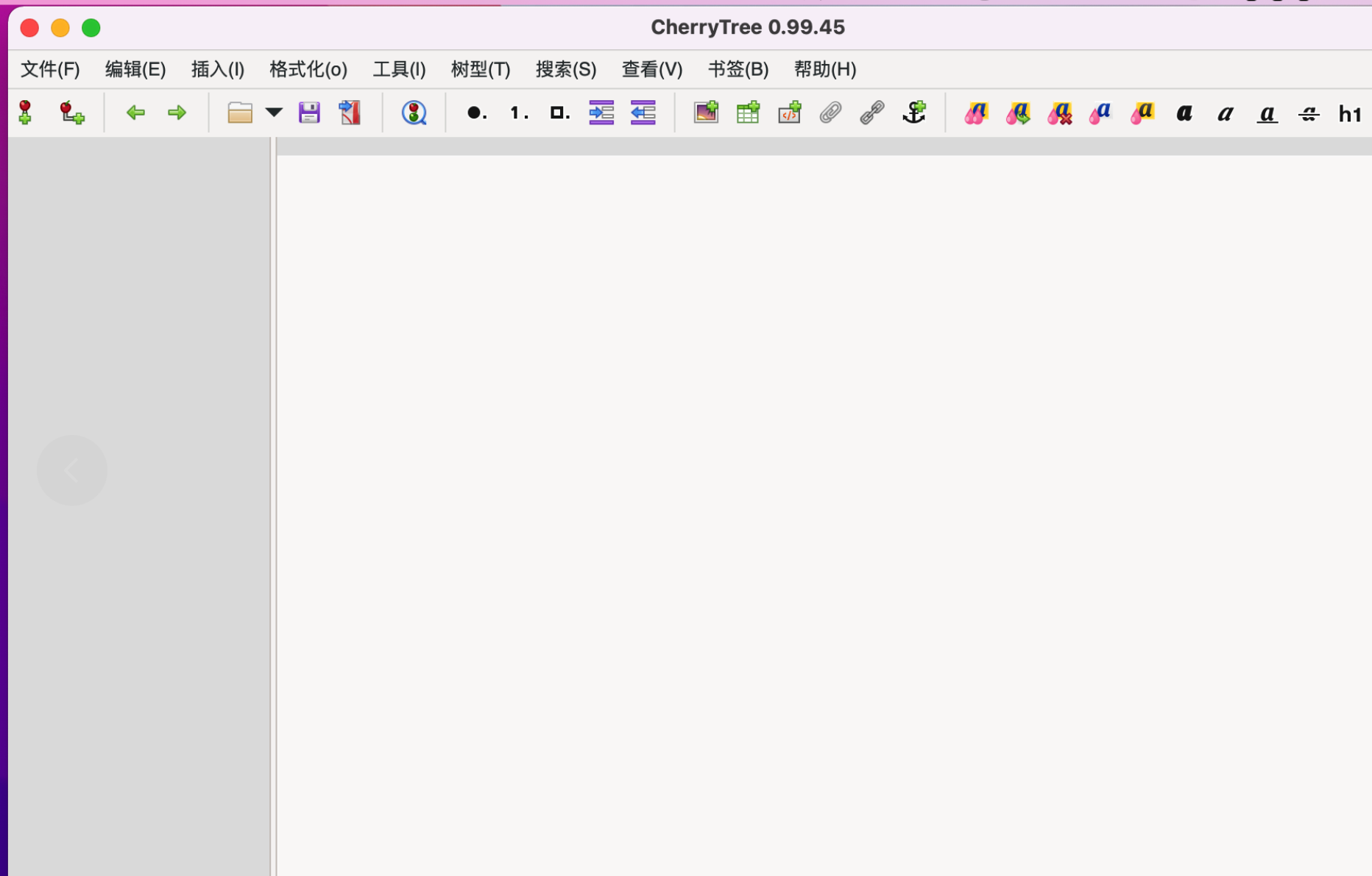
Task: Save the current document
Action: click(309, 113)
